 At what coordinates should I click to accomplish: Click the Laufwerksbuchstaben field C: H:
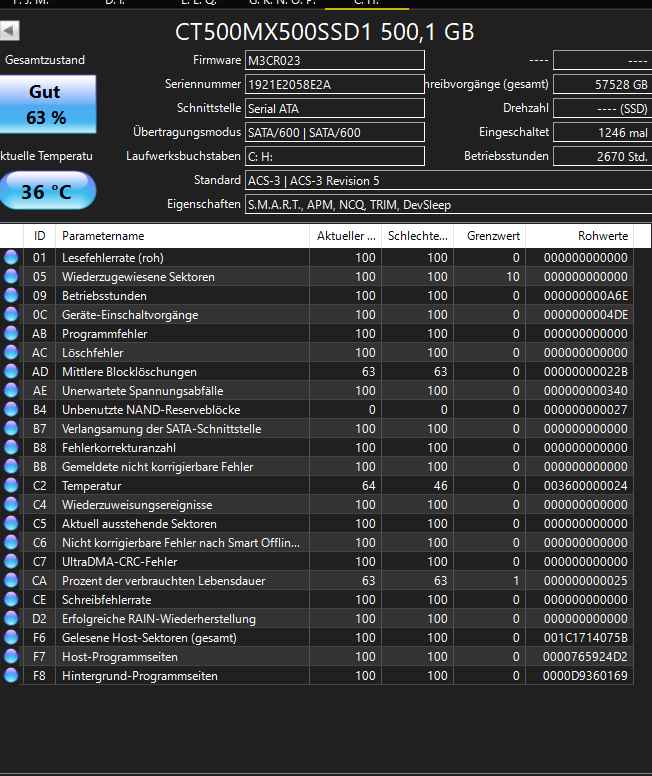(335, 156)
